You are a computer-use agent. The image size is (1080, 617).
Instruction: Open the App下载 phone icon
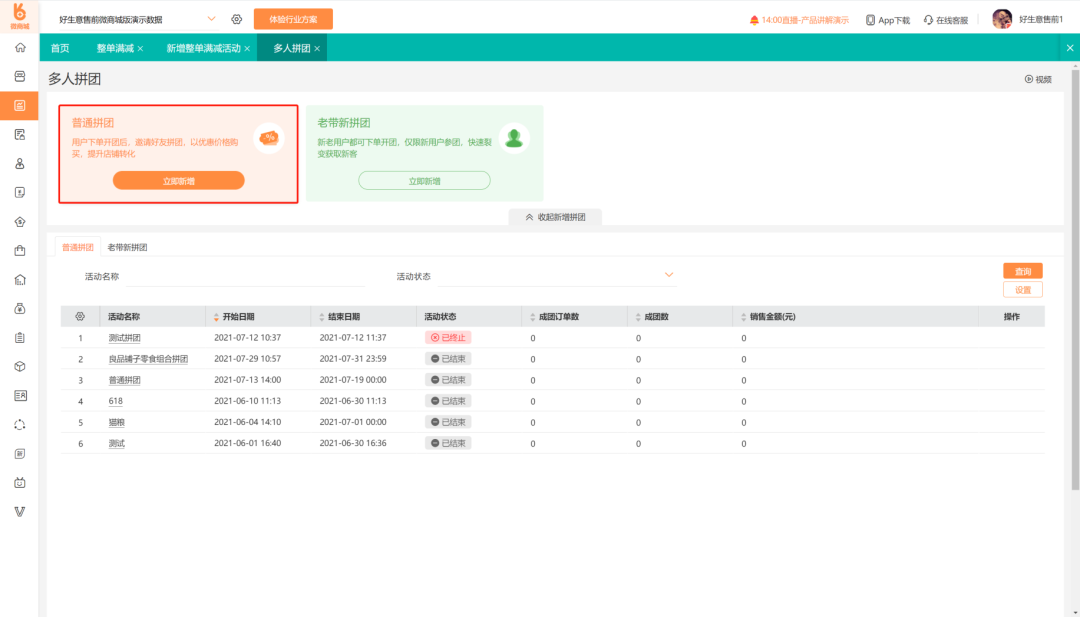coord(870,20)
